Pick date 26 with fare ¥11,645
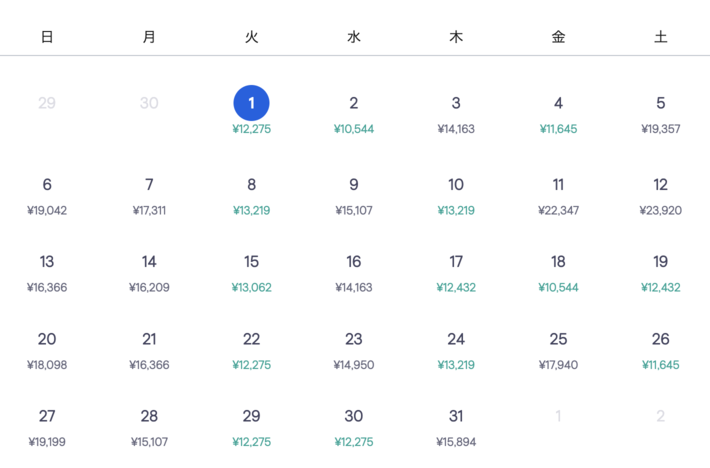 pos(661,350)
